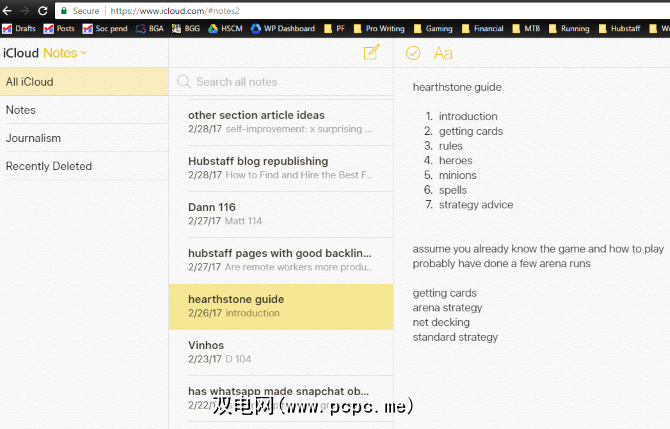
Task: Click the Secure padlock icon
Action: [64, 11]
